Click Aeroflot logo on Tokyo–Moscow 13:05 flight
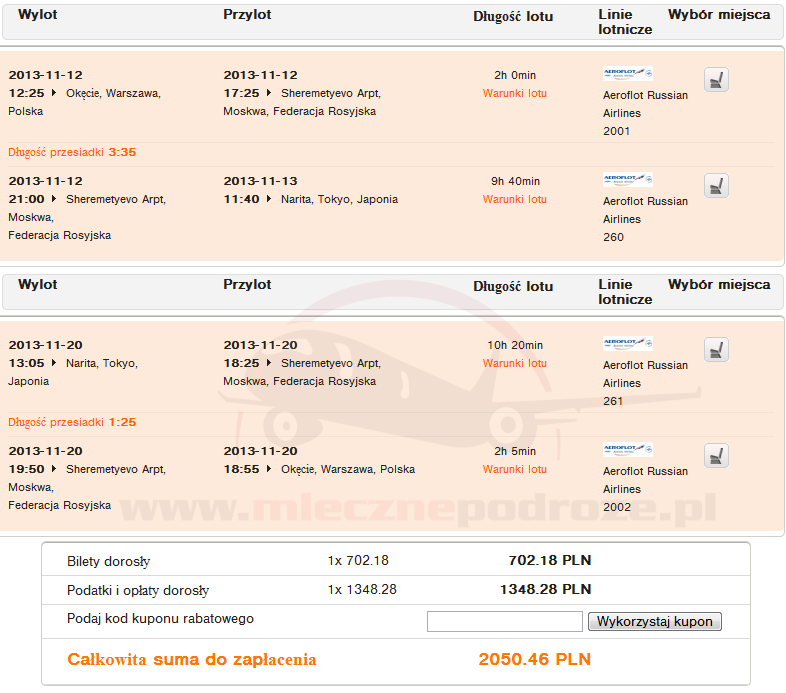Viewport: 786px width, 693px height. pos(627,344)
